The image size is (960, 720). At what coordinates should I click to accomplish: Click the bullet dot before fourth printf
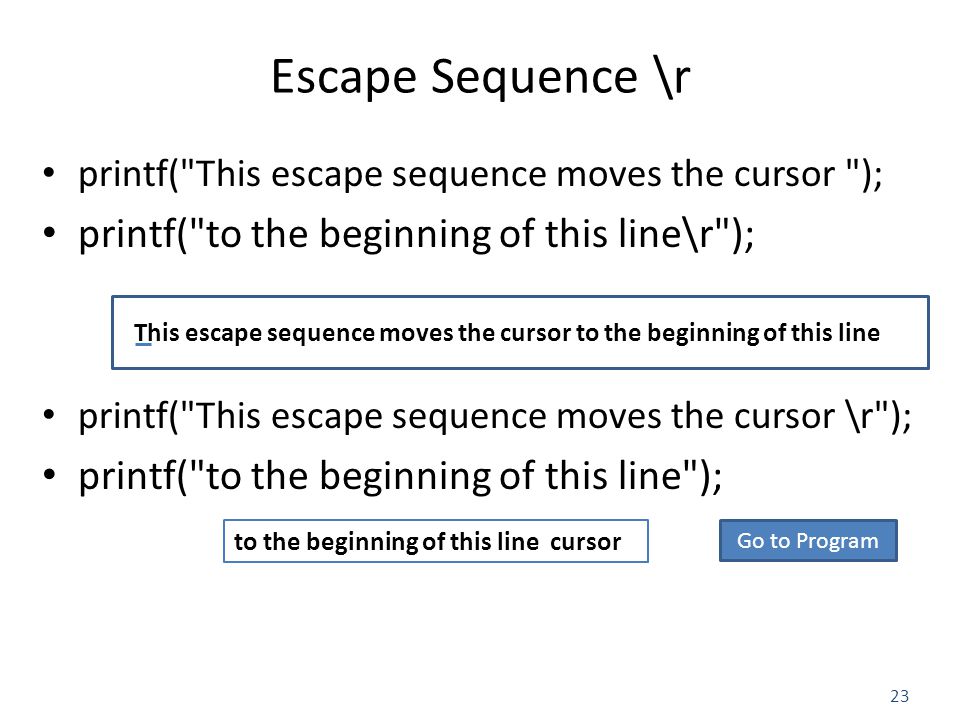[50, 476]
